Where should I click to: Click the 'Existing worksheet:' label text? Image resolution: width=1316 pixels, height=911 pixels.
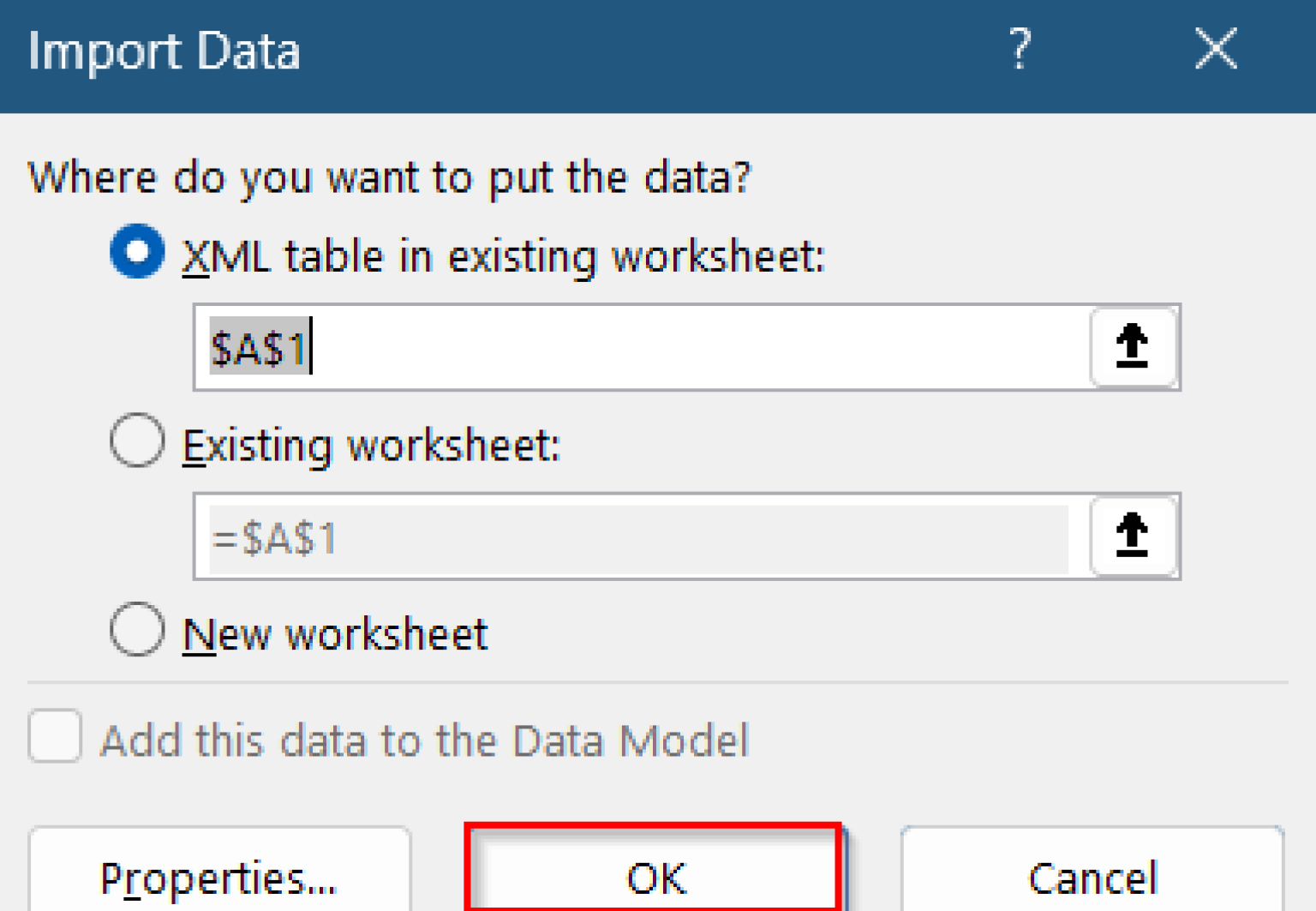pyautogui.click(x=372, y=446)
